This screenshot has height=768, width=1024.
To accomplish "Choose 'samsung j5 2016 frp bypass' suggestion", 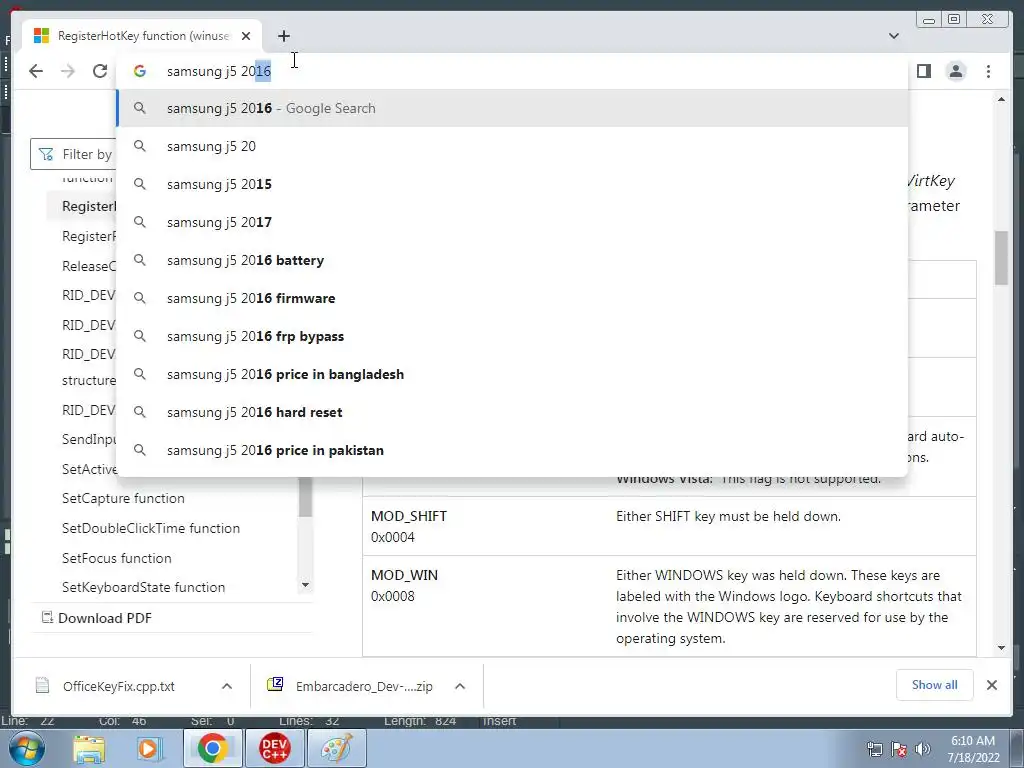I will pyautogui.click(x=513, y=336).
